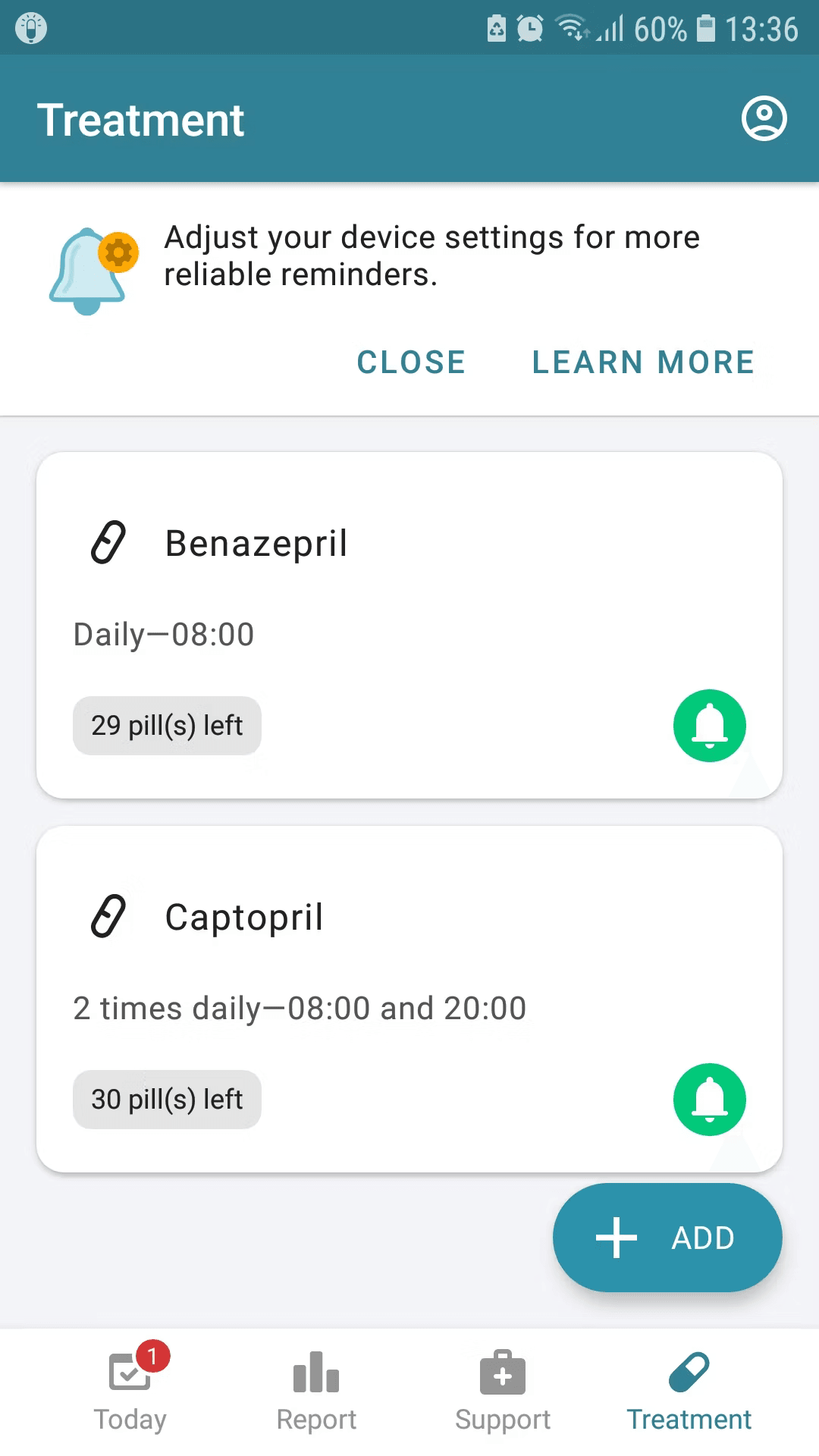Open the user profile icon
This screenshot has height=1456, width=819.
tap(764, 119)
